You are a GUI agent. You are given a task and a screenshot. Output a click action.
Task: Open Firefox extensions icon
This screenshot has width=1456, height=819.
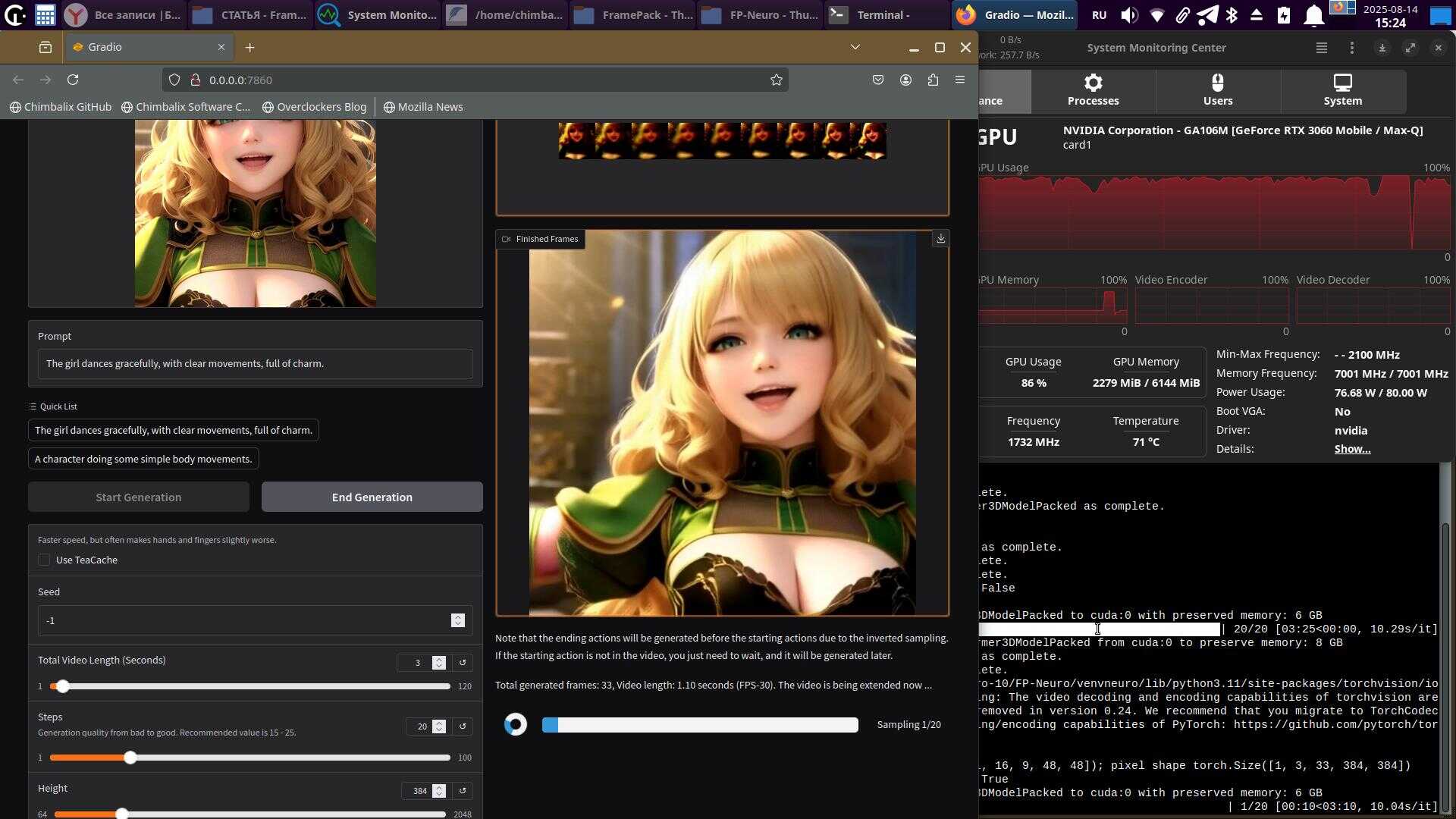pyautogui.click(x=933, y=80)
